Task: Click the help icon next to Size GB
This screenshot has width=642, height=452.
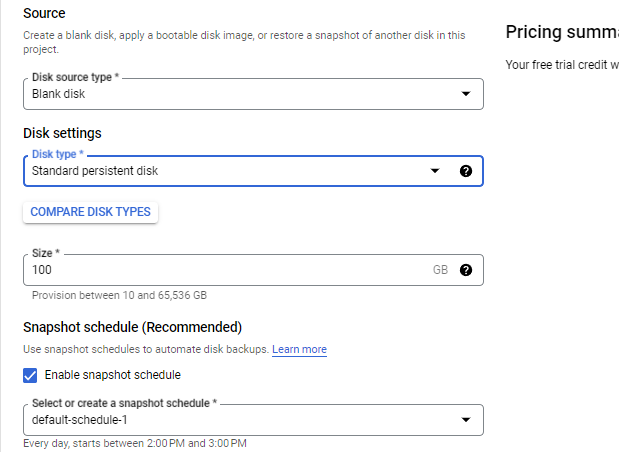Action: (x=466, y=270)
